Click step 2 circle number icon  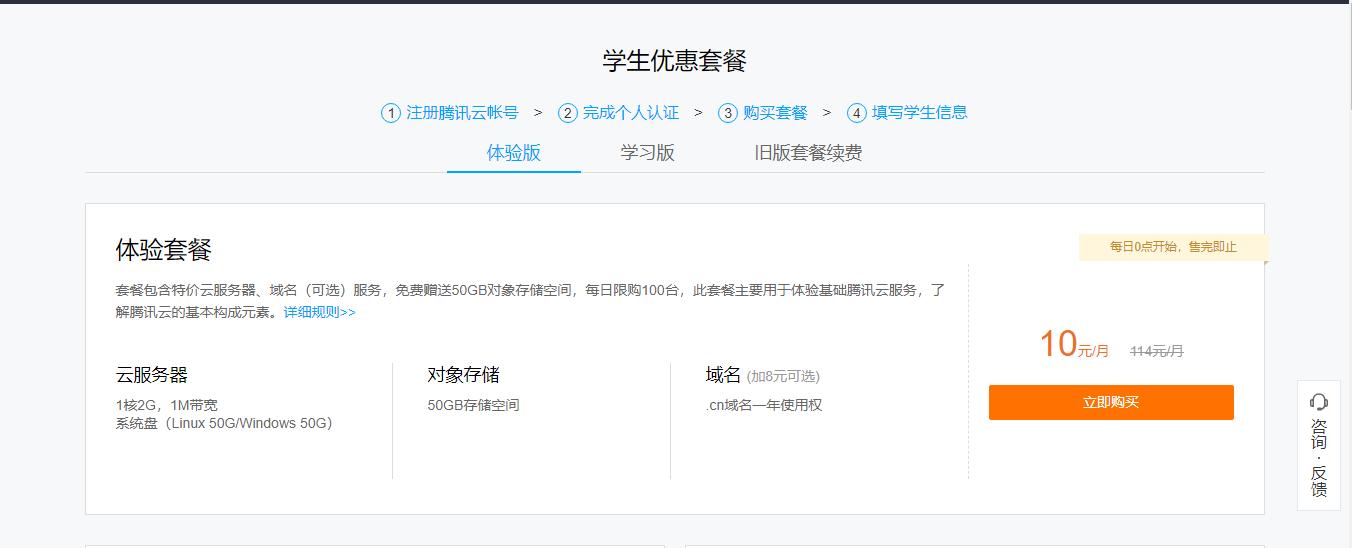coord(568,113)
